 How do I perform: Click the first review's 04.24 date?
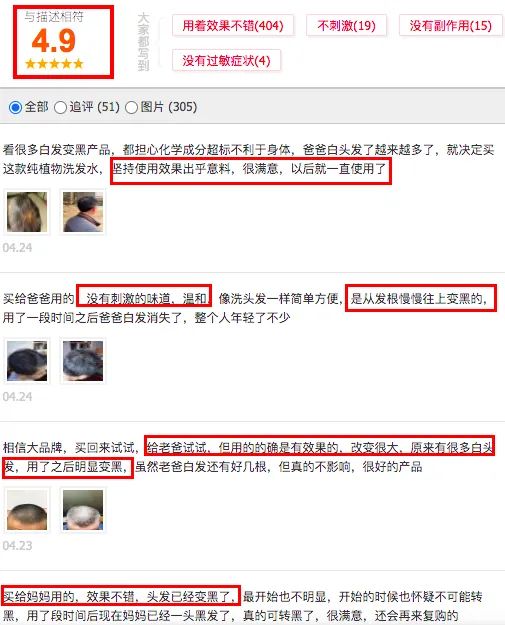click(x=17, y=248)
